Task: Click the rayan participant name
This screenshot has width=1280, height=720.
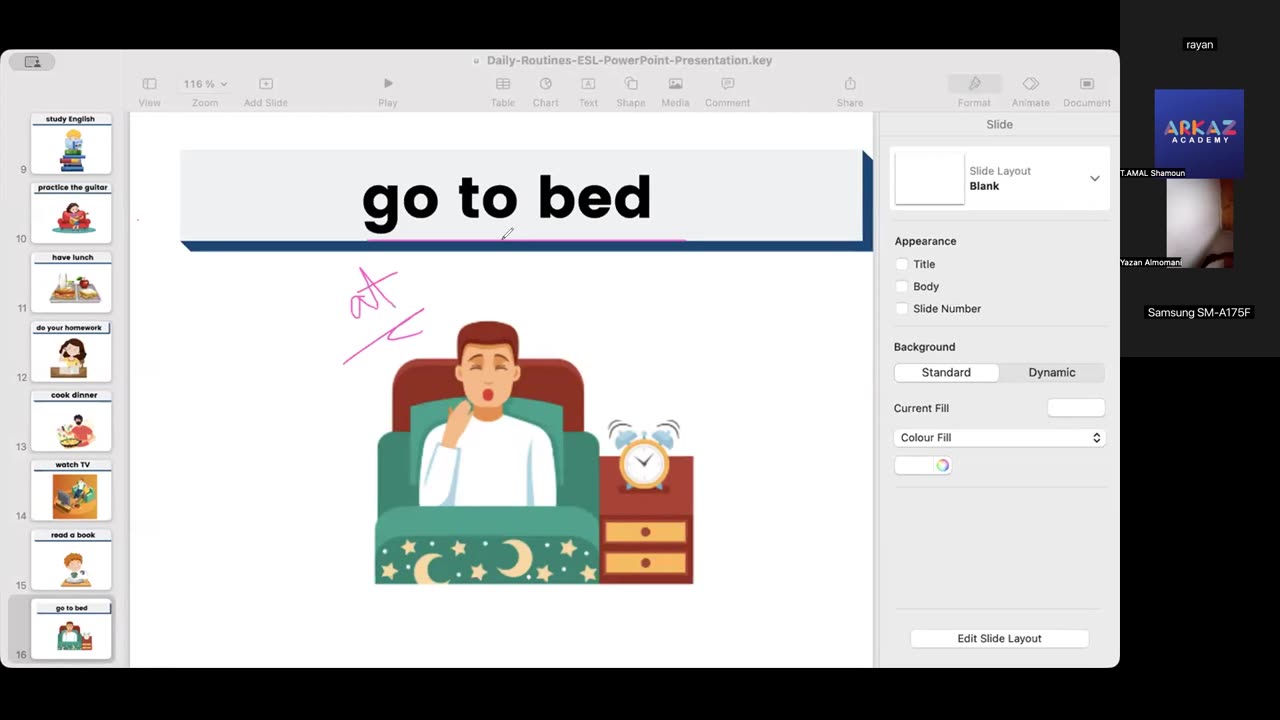Action: [1199, 45]
